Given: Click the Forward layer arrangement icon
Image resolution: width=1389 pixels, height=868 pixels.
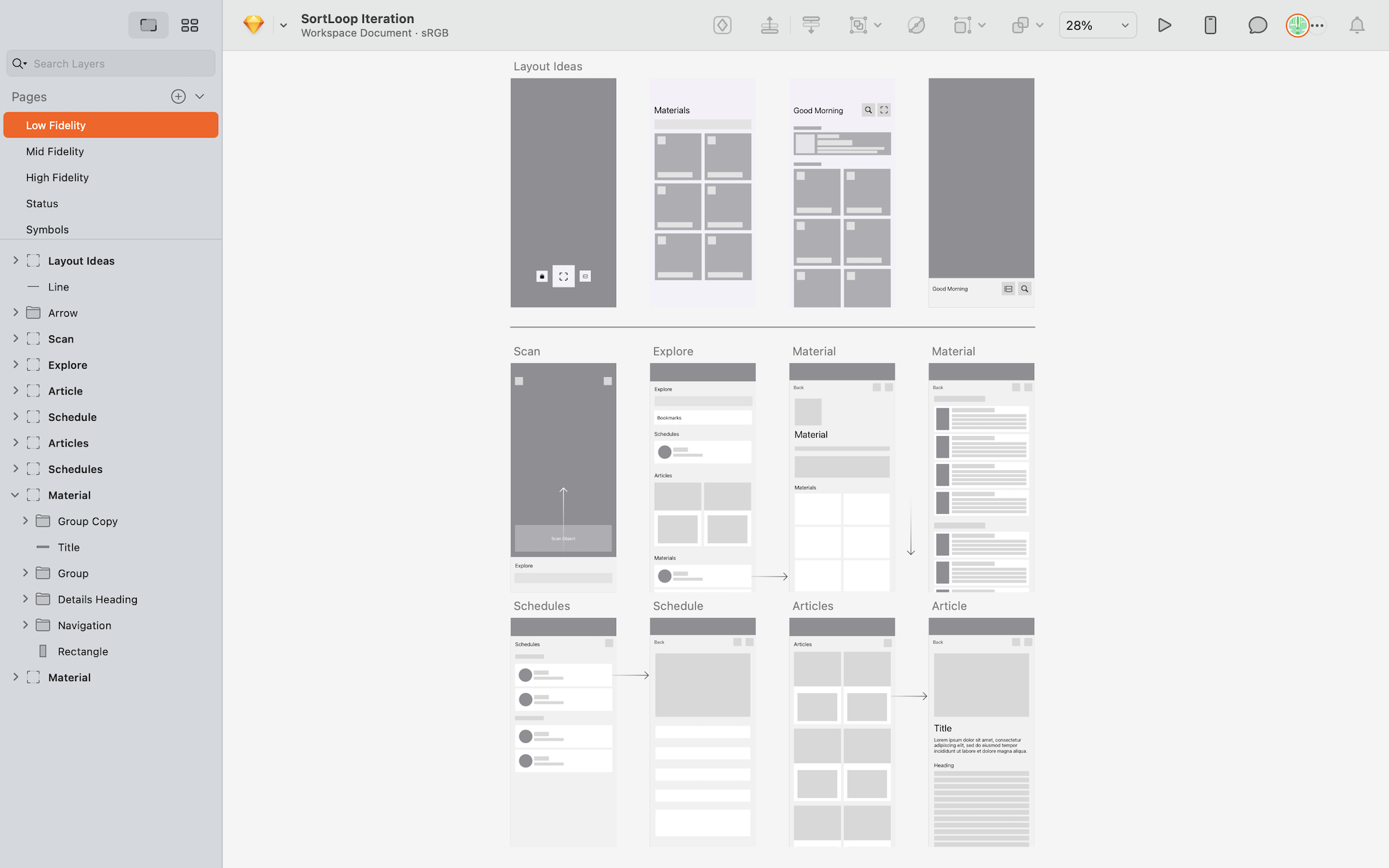Looking at the screenshot, I should [x=770, y=26].
